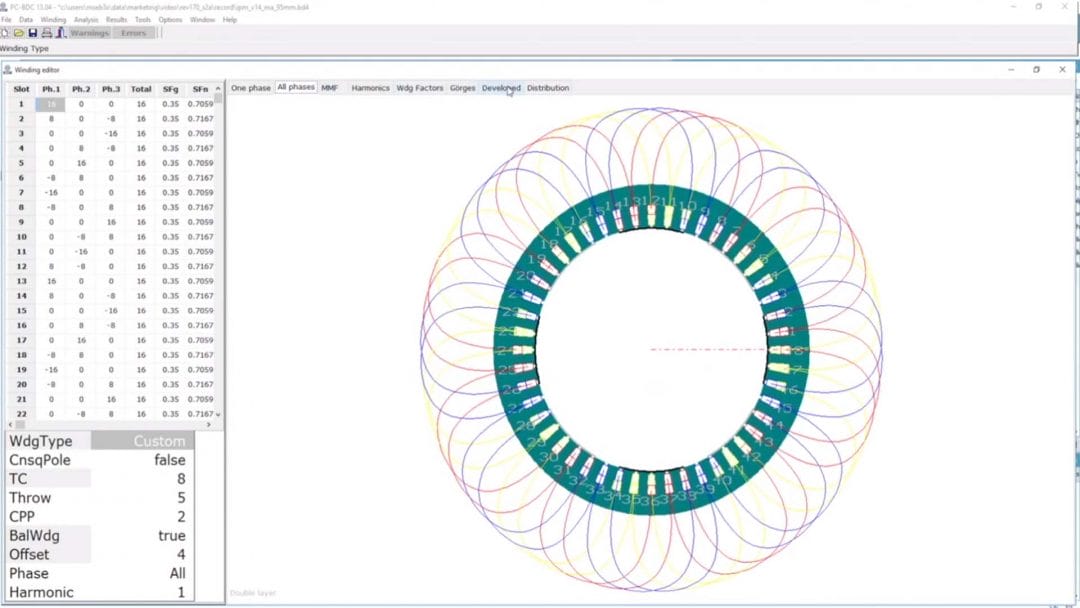Open the MMF tab
Image resolution: width=1080 pixels, height=608 pixels.
pos(329,88)
